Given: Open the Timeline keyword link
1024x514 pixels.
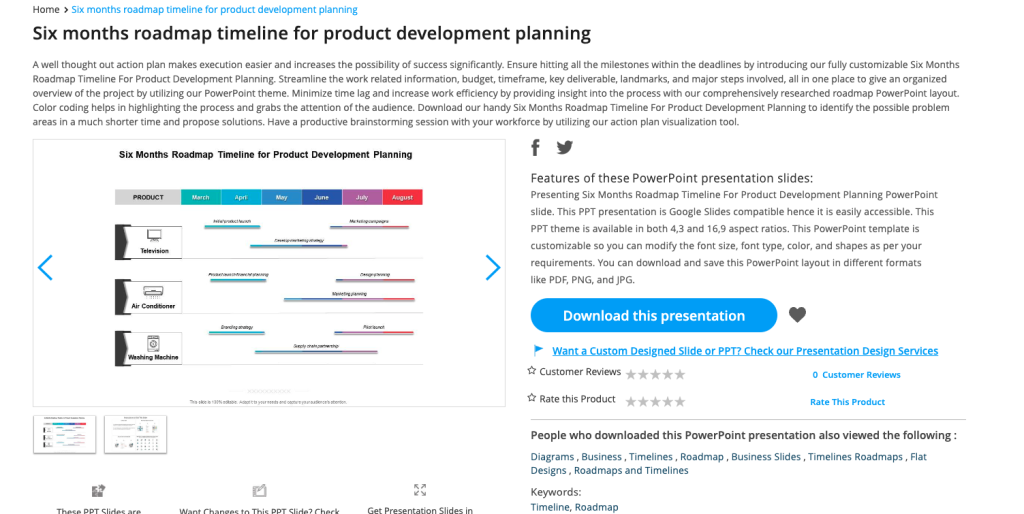Looking at the screenshot, I should pos(549,507).
